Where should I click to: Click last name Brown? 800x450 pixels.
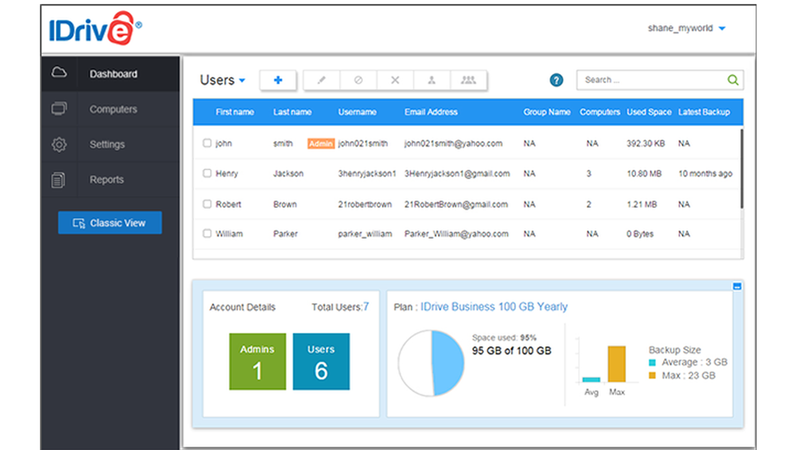tap(285, 204)
